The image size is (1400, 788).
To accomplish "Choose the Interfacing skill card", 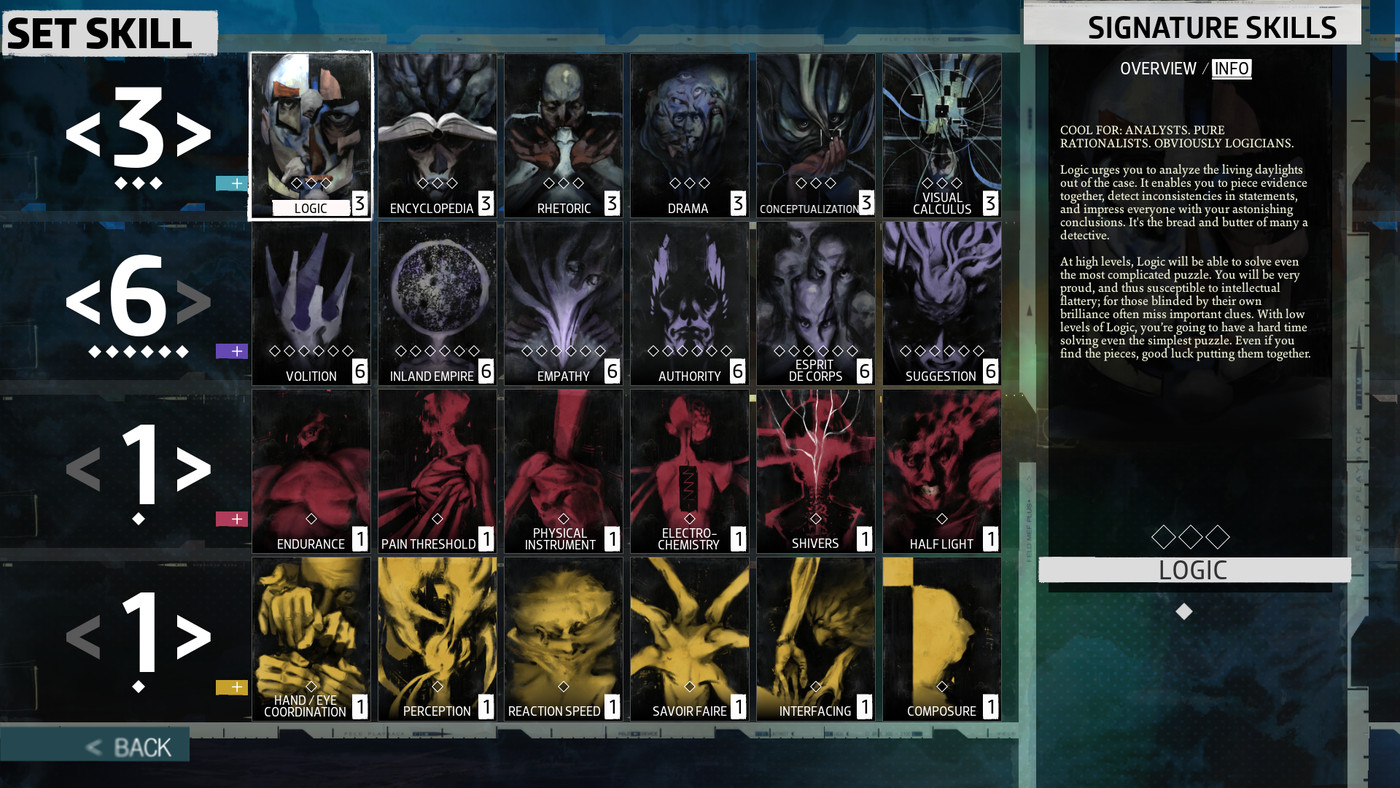I will [815, 640].
